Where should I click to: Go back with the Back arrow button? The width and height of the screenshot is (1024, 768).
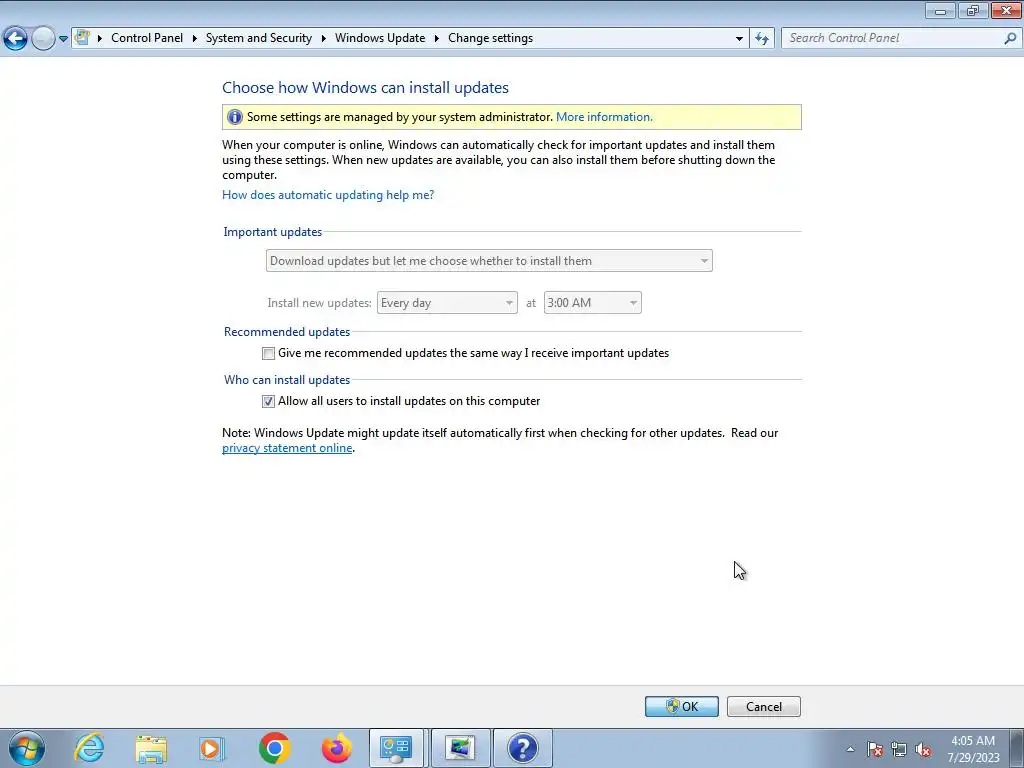(x=15, y=39)
